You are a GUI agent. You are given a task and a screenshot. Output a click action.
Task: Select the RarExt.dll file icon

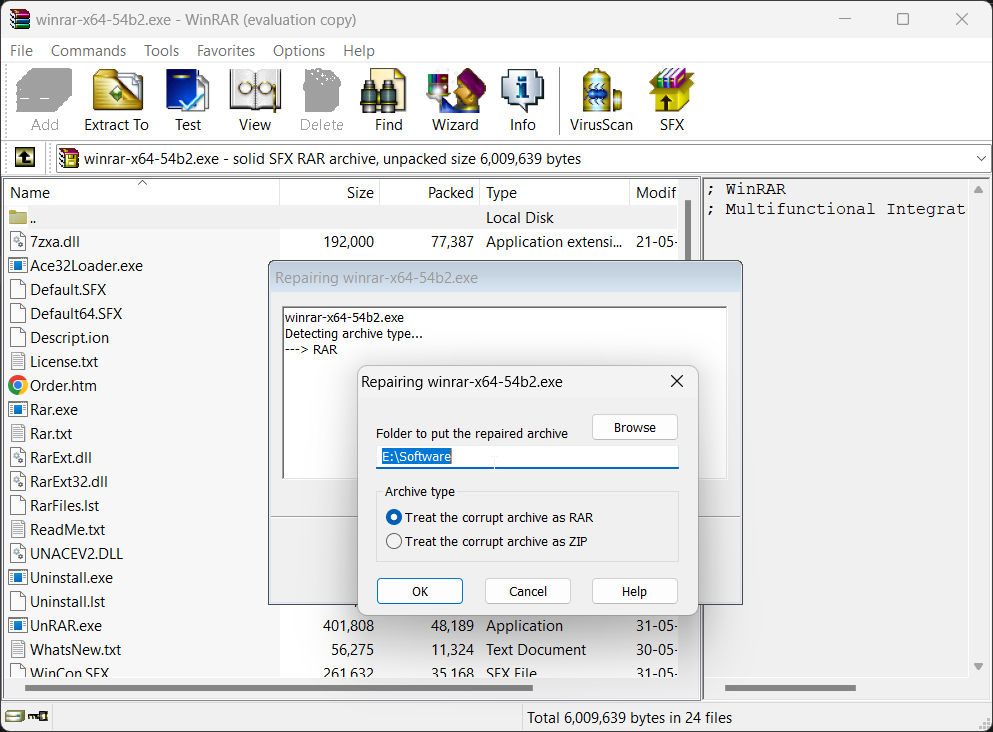(18, 457)
